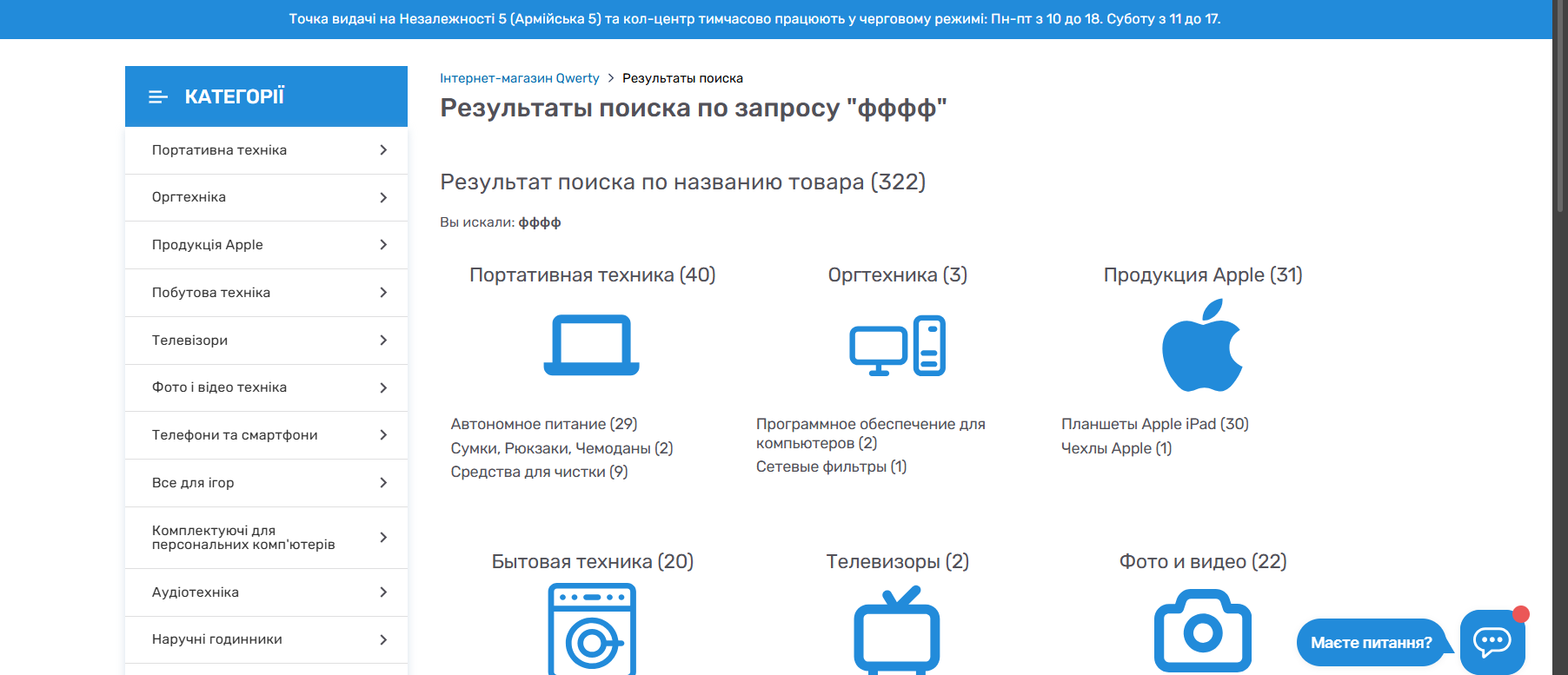Click the computer icon under Оргтехника
The height and width of the screenshot is (675, 1568).
897,346
